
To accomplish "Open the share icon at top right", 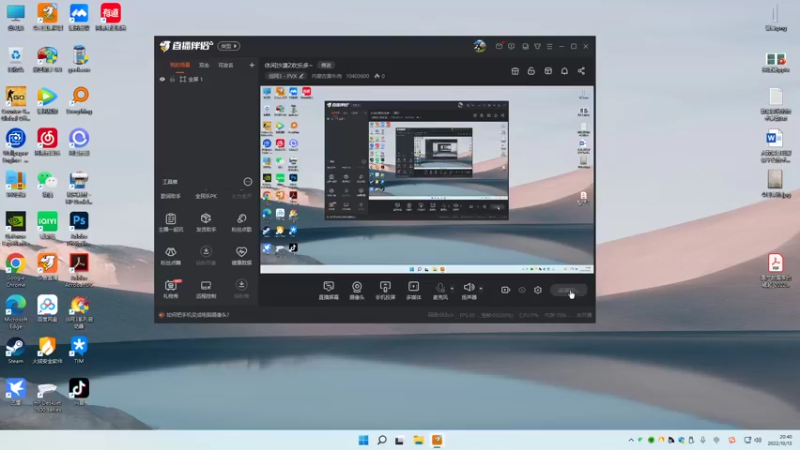I will pos(581,71).
